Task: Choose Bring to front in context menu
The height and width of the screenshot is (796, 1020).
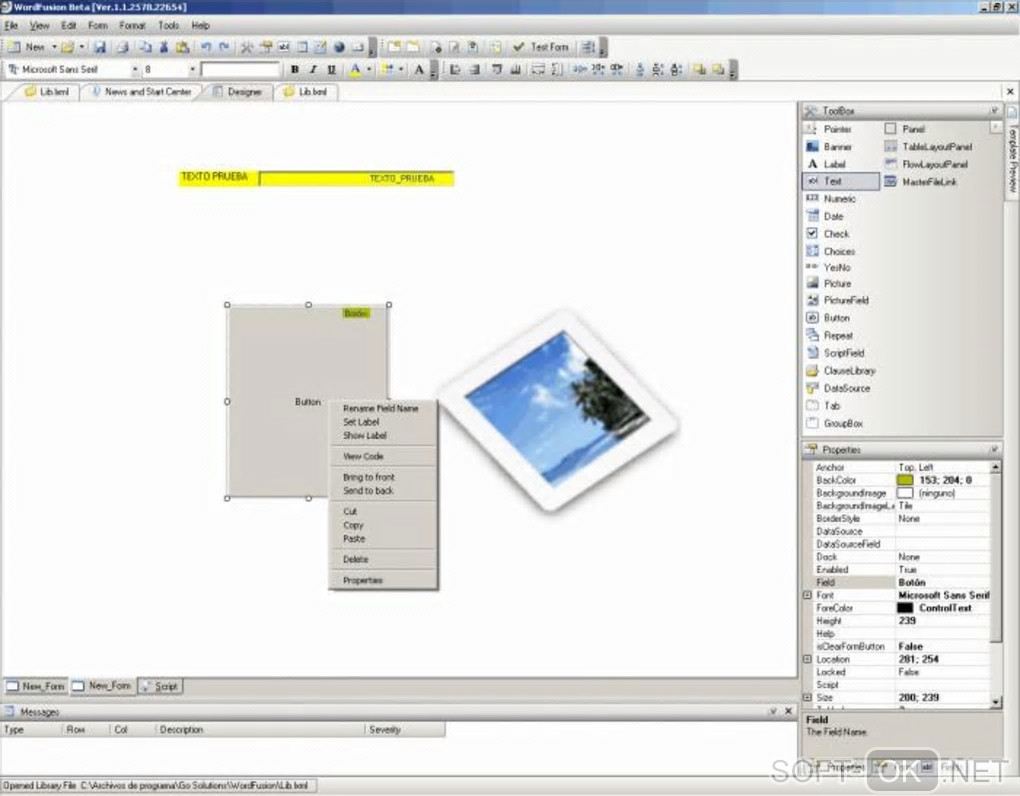Action: pos(369,477)
